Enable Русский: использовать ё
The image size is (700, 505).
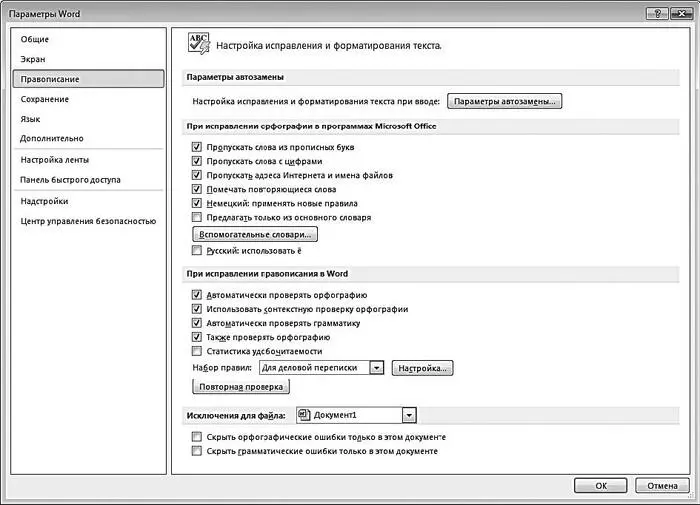click(x=196, y=250)
